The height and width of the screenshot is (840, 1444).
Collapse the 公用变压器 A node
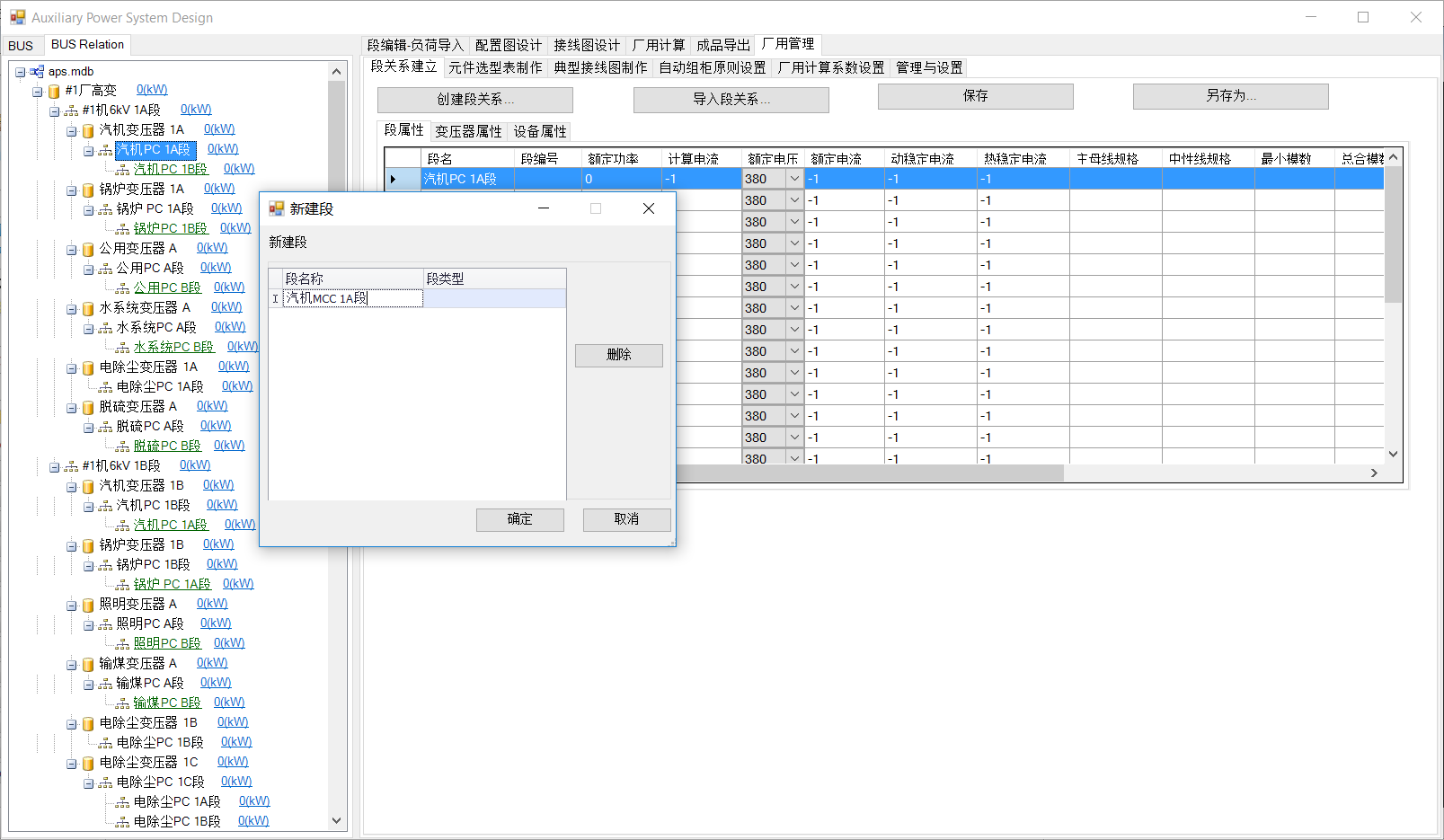click(71, 250)
